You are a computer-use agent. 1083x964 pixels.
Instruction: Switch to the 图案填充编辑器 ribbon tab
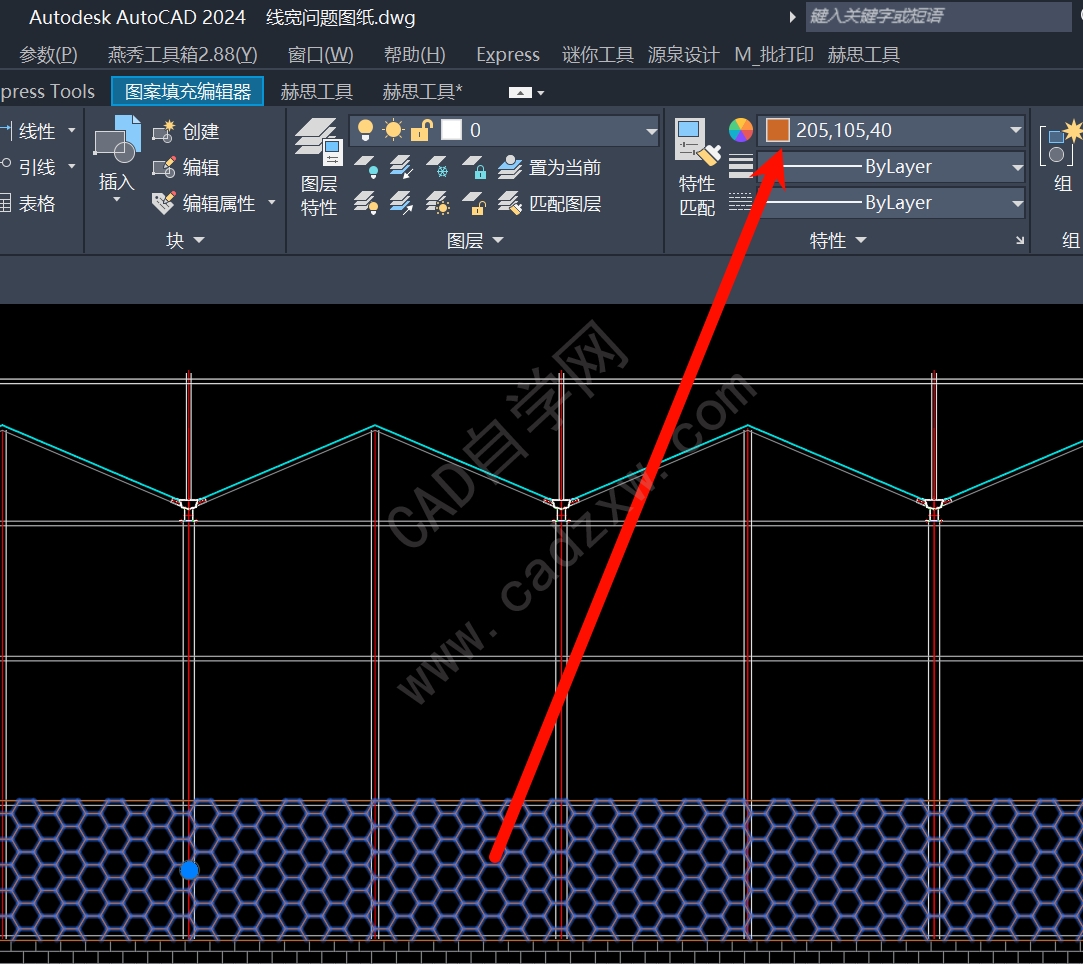pos(188,91)
